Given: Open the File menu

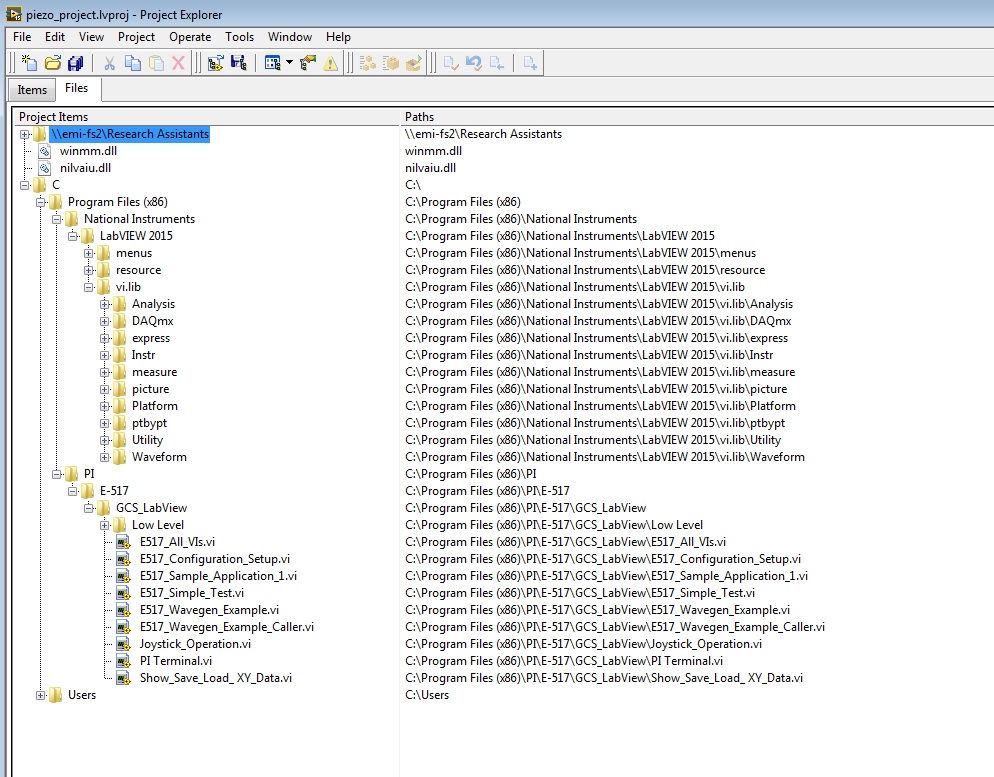Looking at the screenshot, I should pos(22,37).
